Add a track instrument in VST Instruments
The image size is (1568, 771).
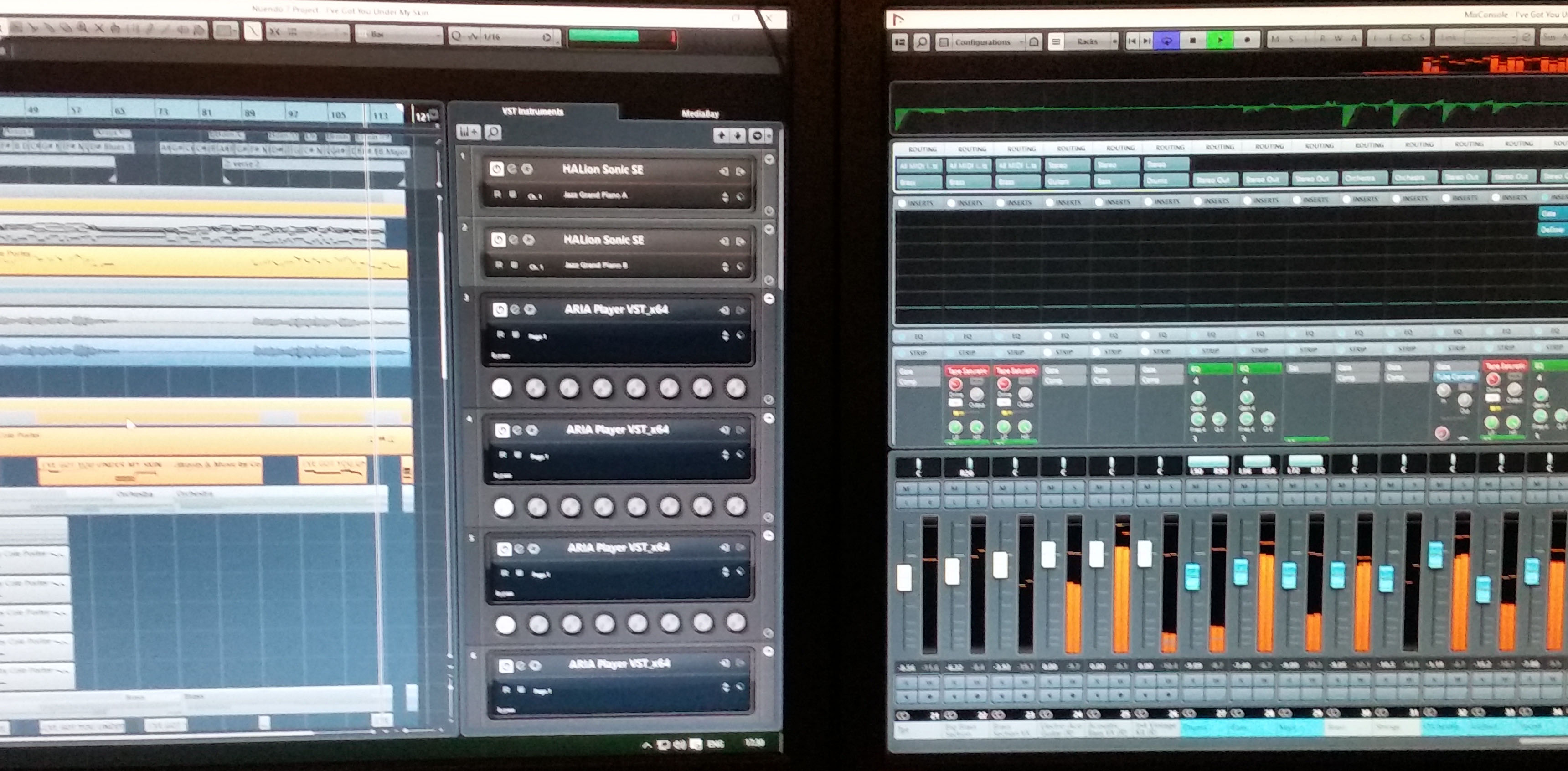click(x=468, y=132)
